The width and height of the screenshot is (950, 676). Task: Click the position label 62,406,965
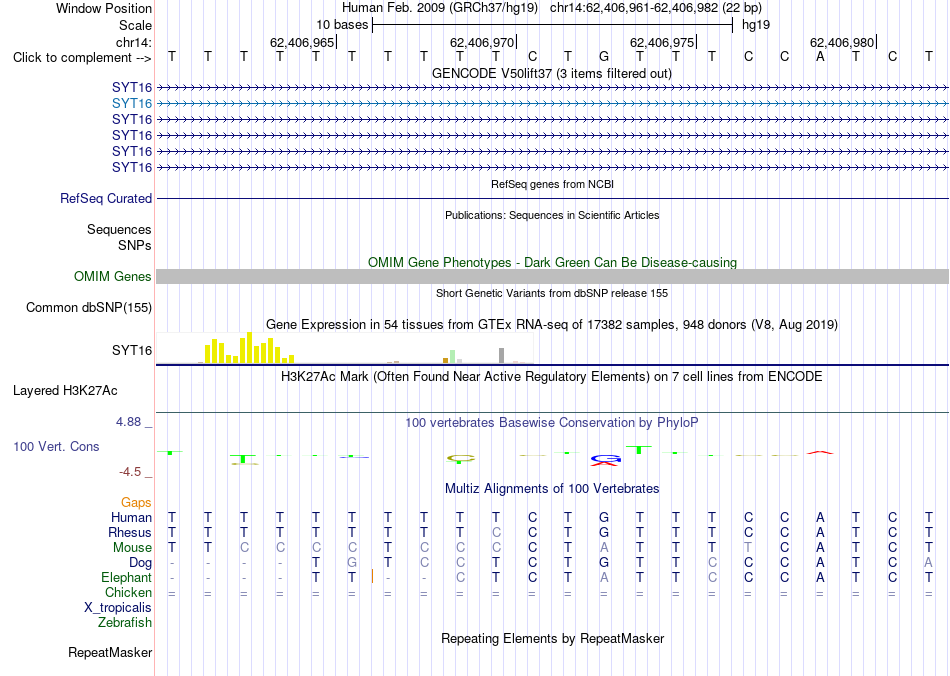[302, 42]
